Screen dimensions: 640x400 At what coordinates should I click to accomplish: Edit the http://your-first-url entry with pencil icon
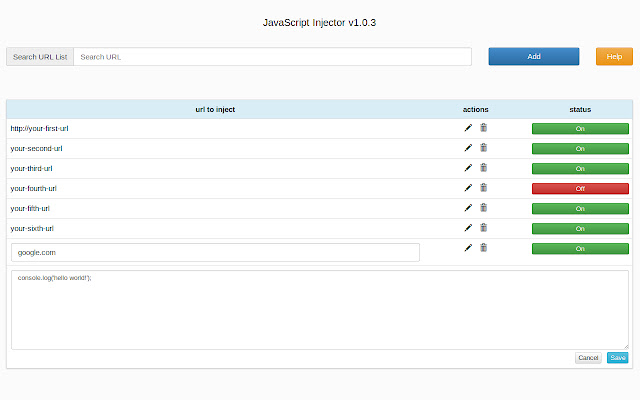pyautogui.click(x=468, y=128)
